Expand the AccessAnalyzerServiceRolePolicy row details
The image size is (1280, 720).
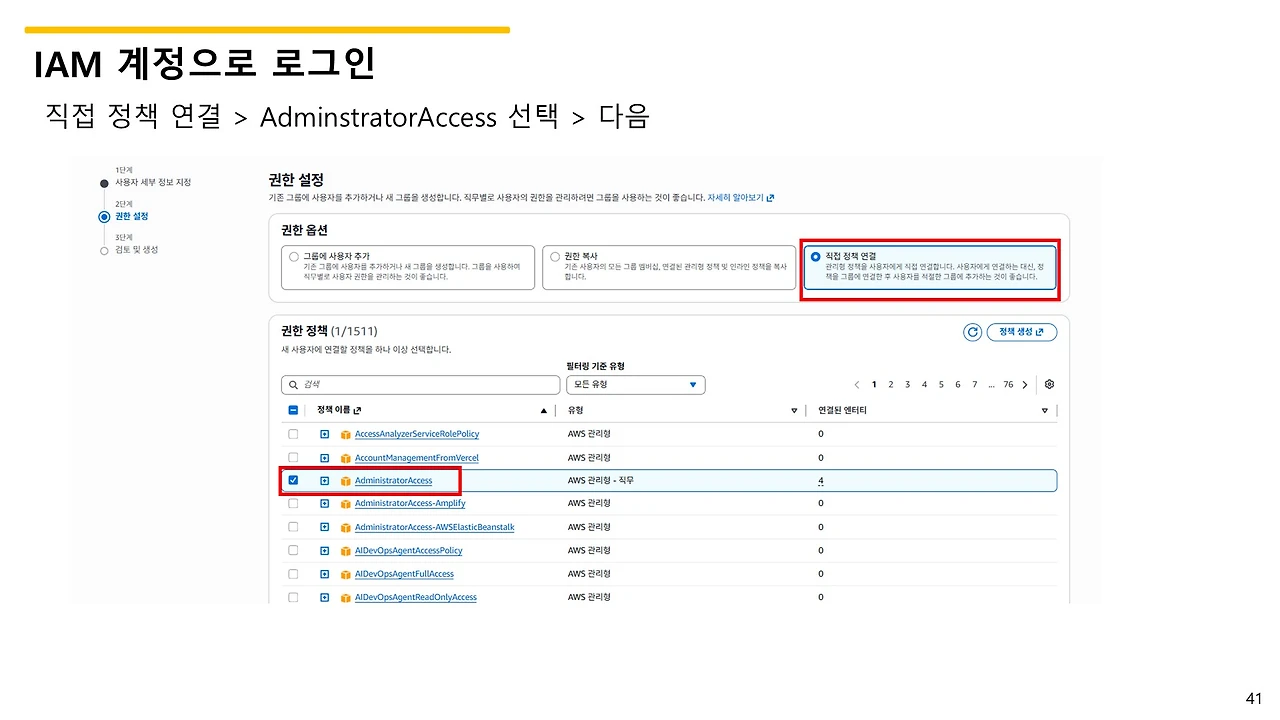(324, 434)
